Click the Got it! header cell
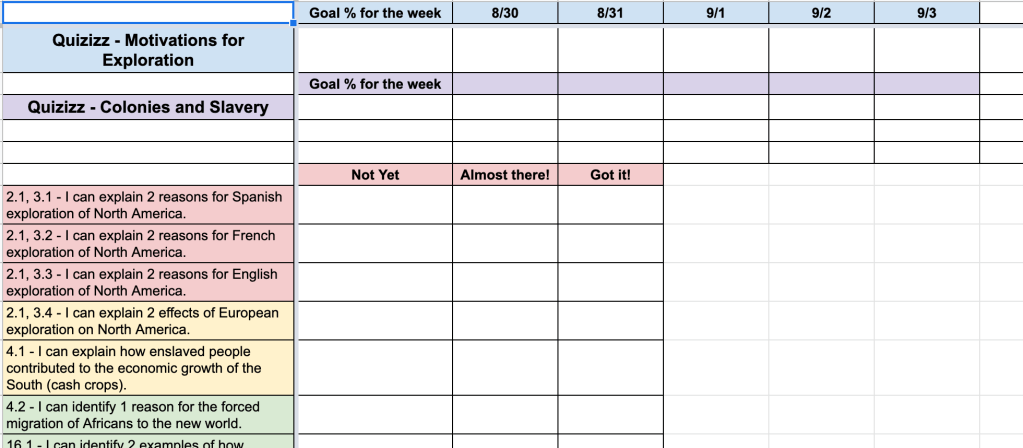The width and height of the screenshot is (1023, 448). 610,175
